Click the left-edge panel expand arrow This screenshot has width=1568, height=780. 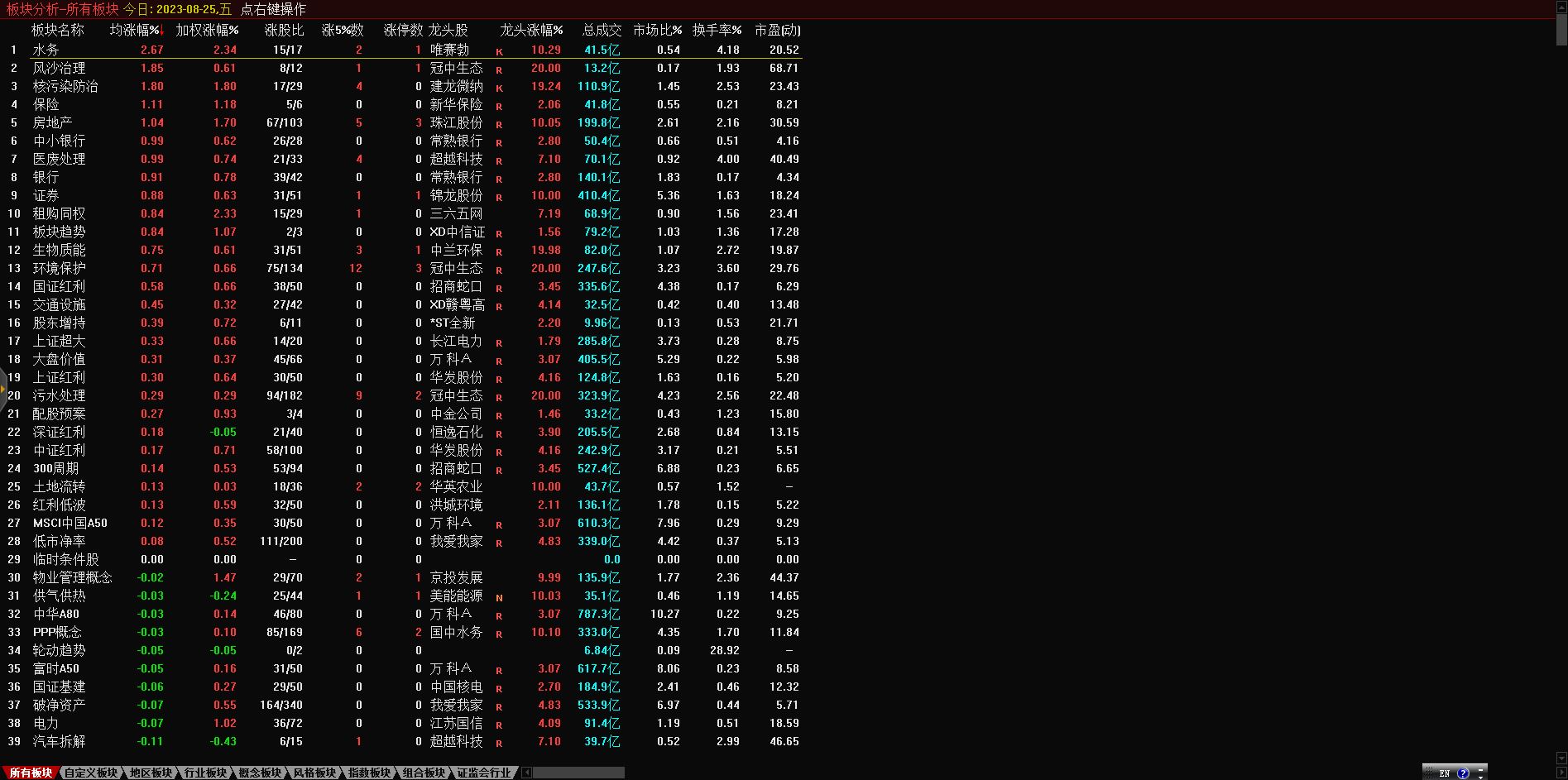point(3,388)
